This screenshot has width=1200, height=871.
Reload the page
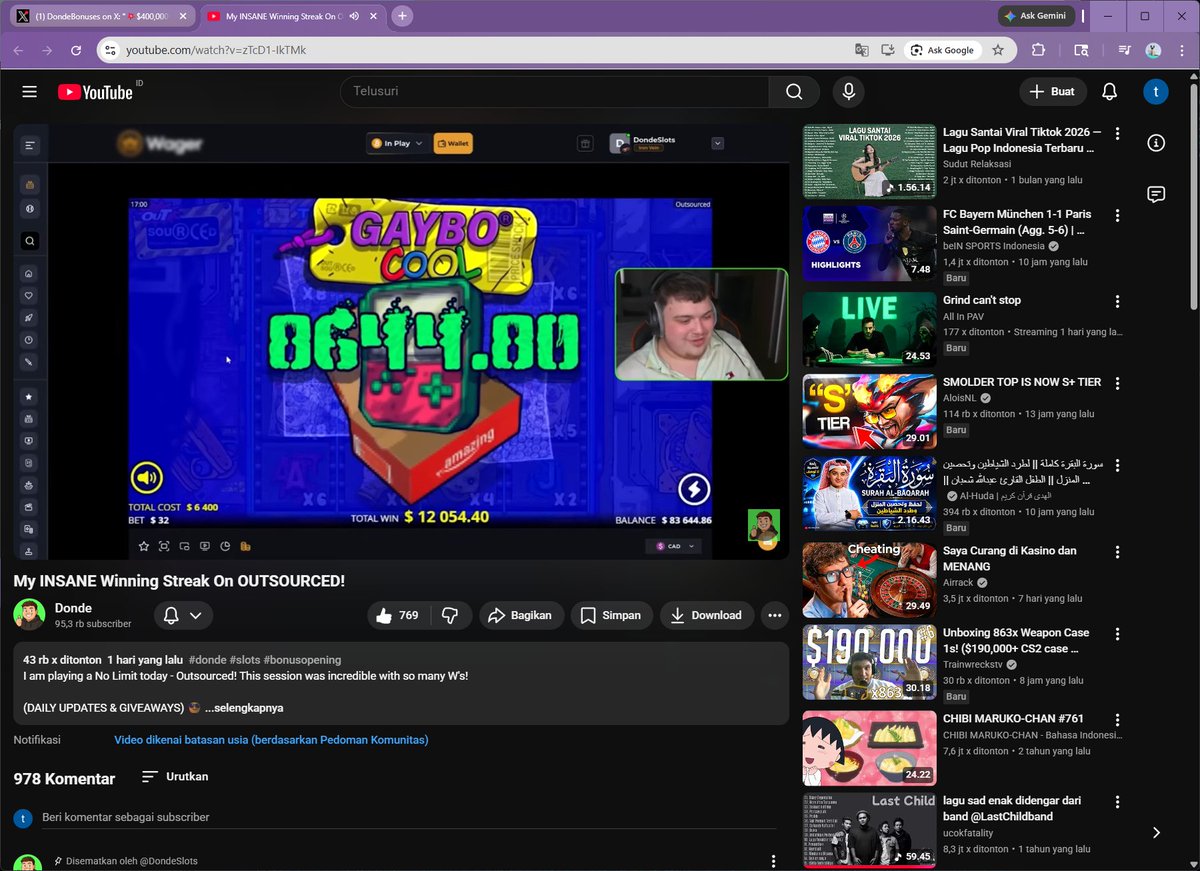[x=76, y=50]
